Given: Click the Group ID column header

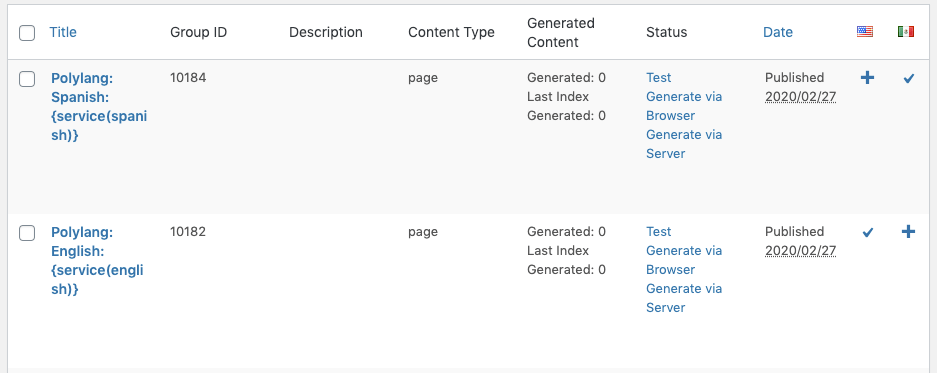Looking at the screenshot, I should [198, 32].
